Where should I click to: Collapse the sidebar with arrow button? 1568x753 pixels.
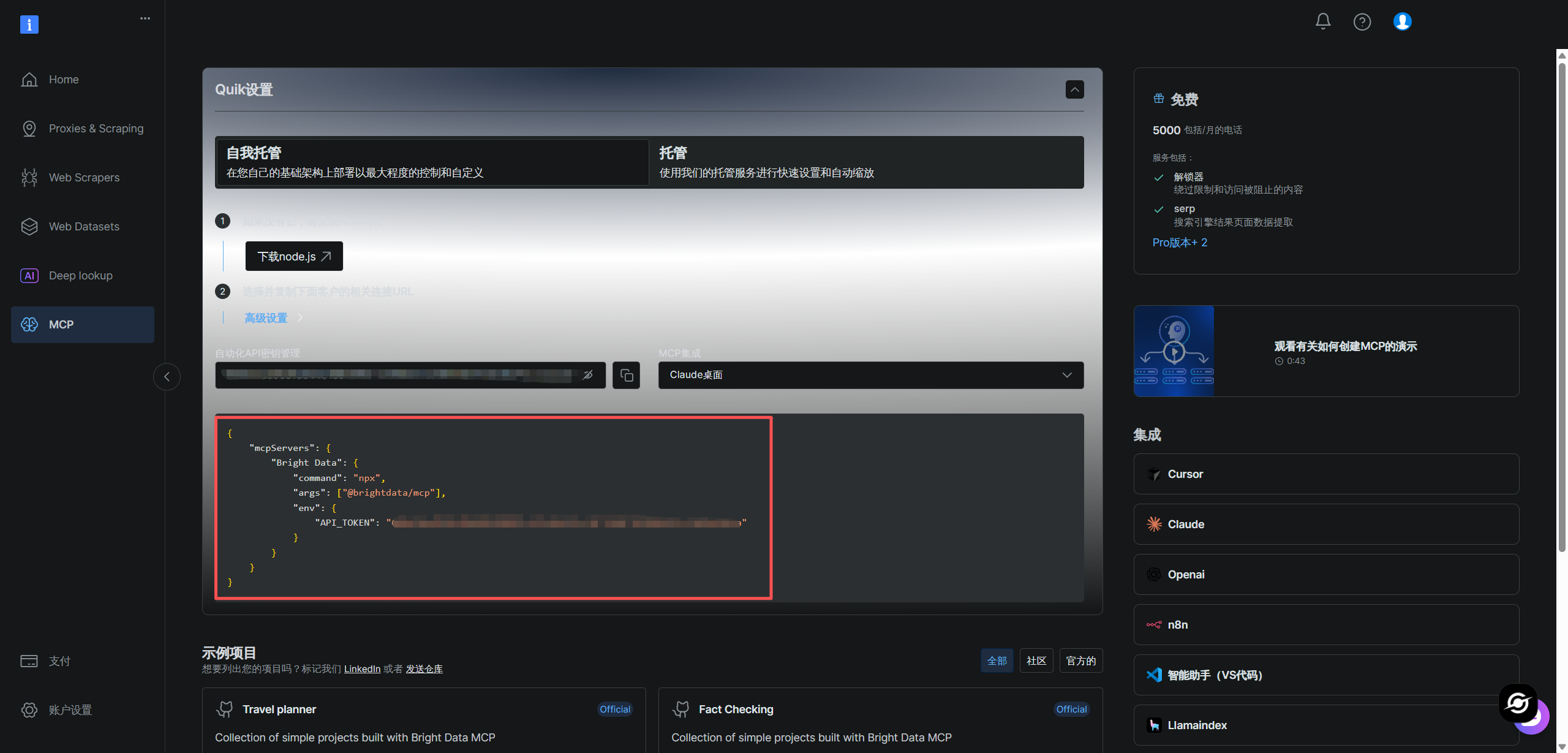pos(167,377)
